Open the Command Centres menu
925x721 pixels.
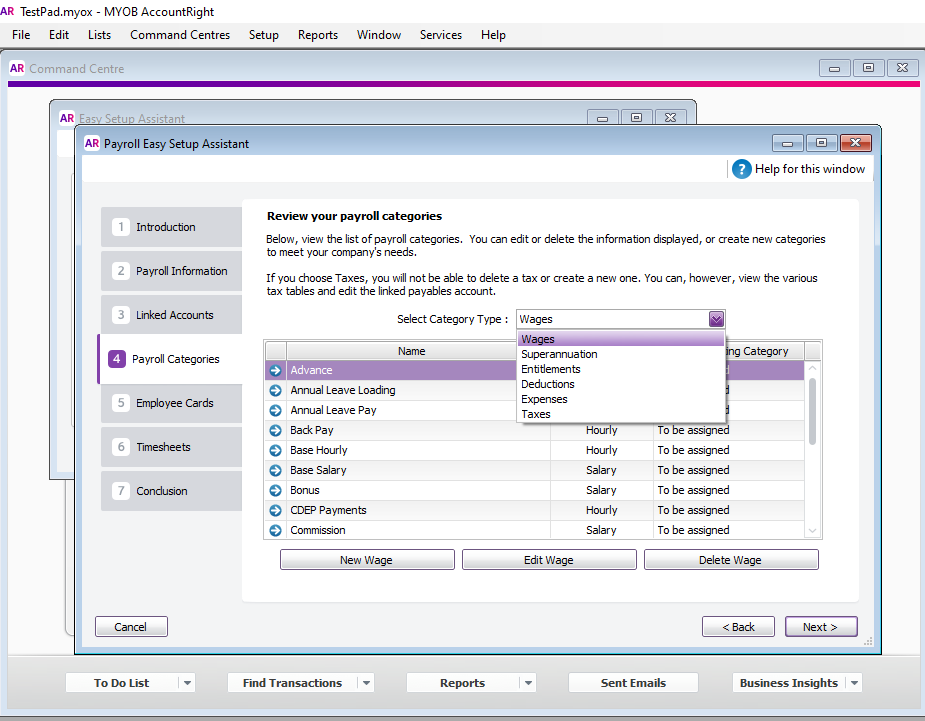(x=180, y=35)
